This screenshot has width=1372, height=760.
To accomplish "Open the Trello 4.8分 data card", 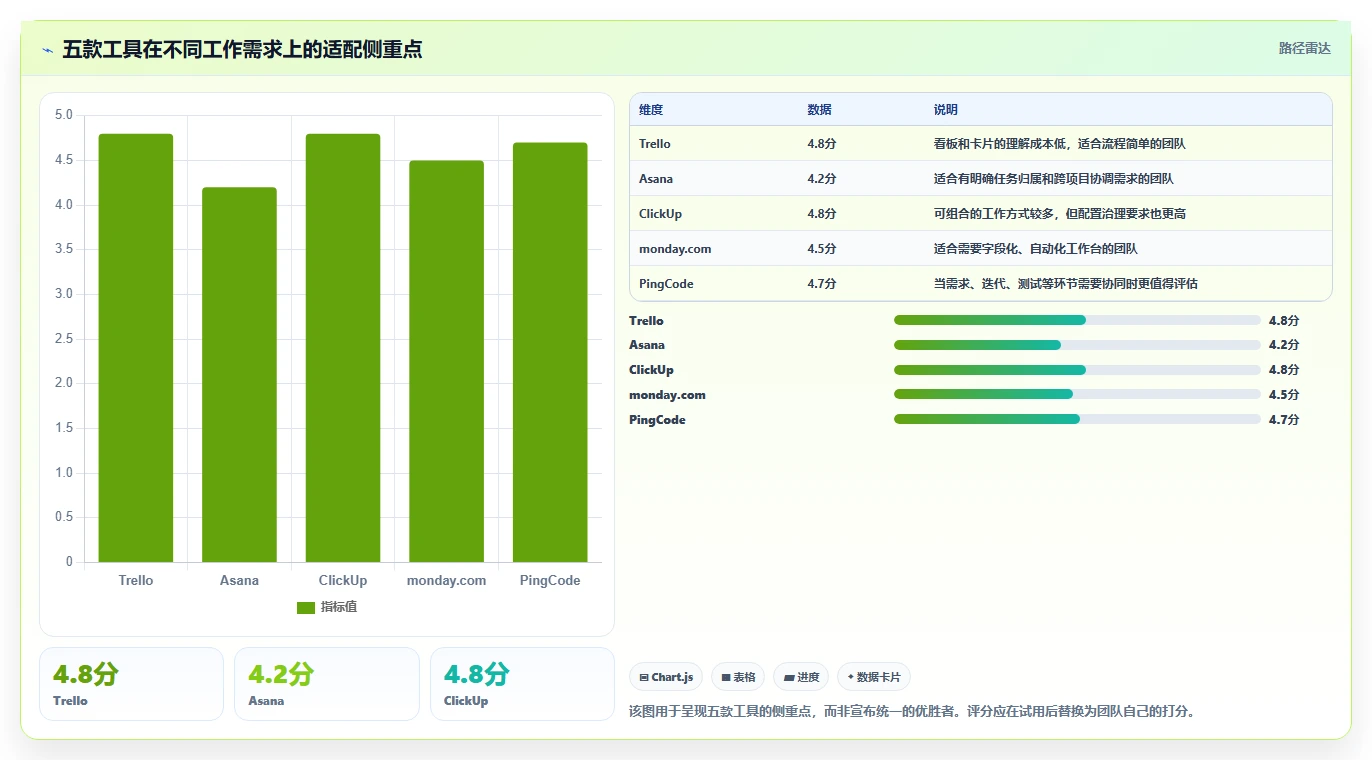I will coord(131,684).
